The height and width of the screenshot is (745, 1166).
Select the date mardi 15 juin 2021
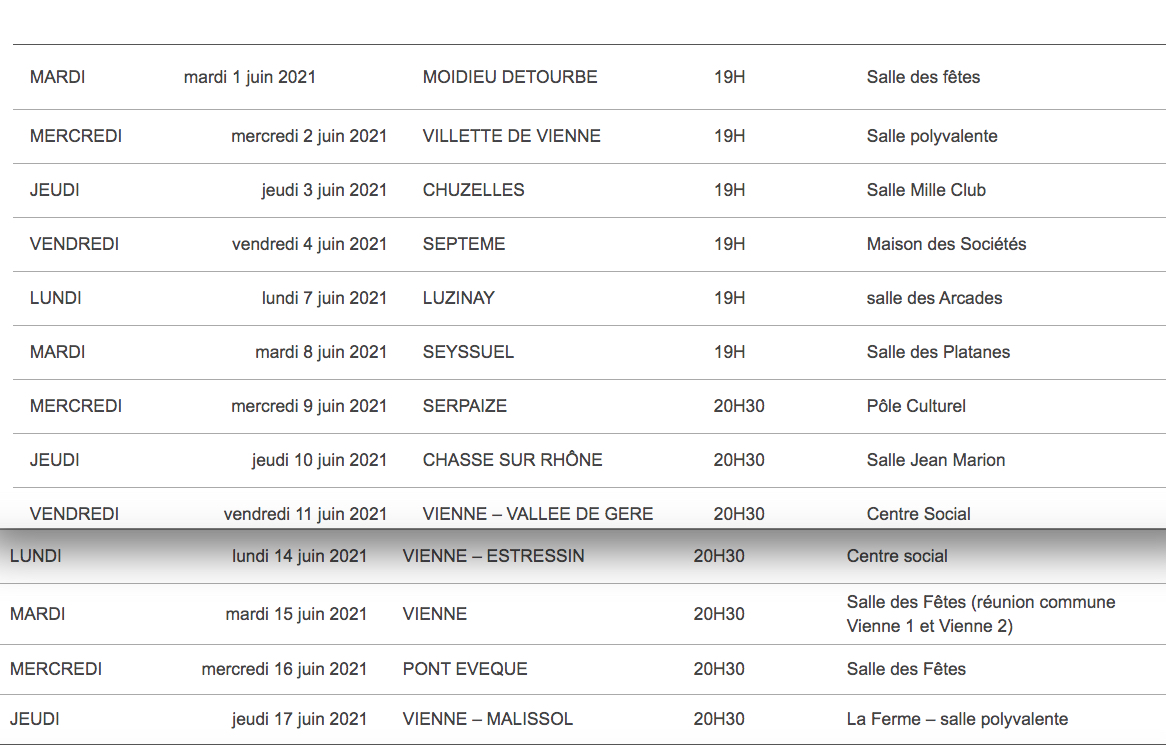coord(296,614)
